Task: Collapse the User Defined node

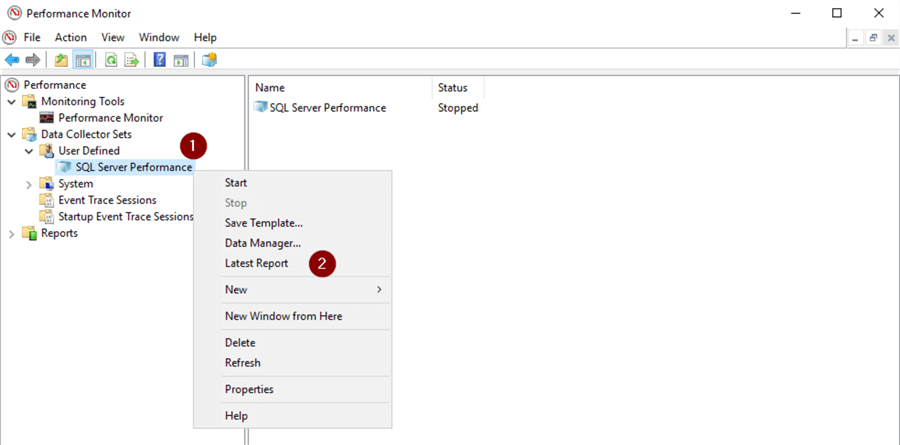Action: coord(29,151)
